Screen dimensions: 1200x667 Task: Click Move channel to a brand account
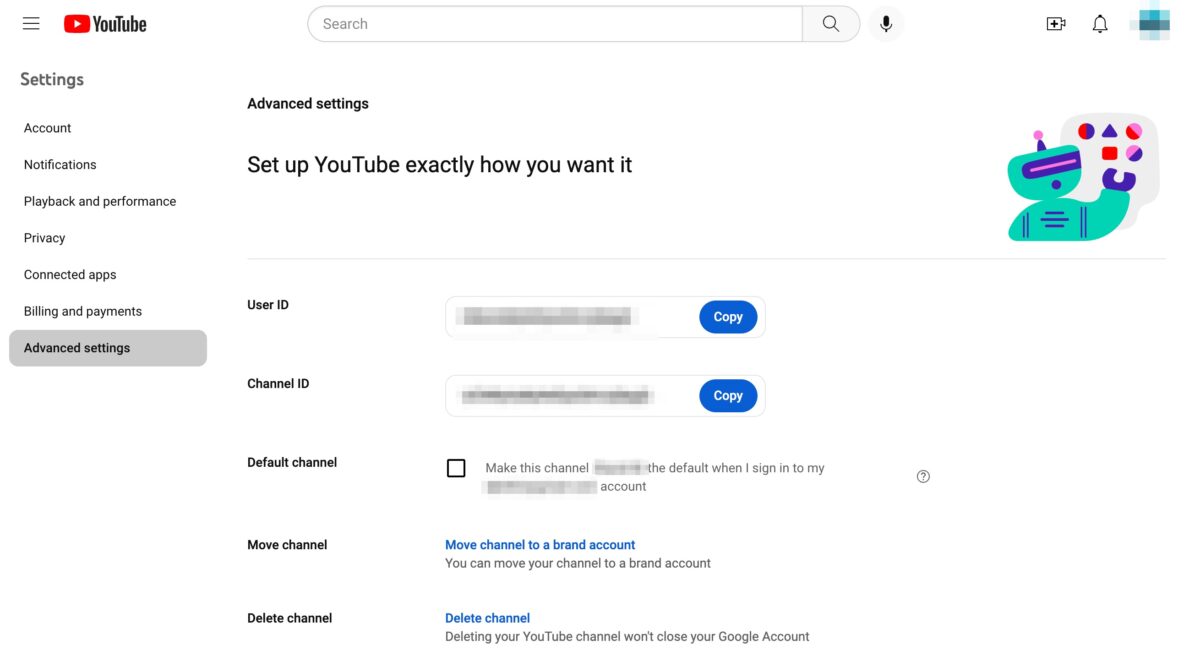pyautogui.click(x=540, y=545)
